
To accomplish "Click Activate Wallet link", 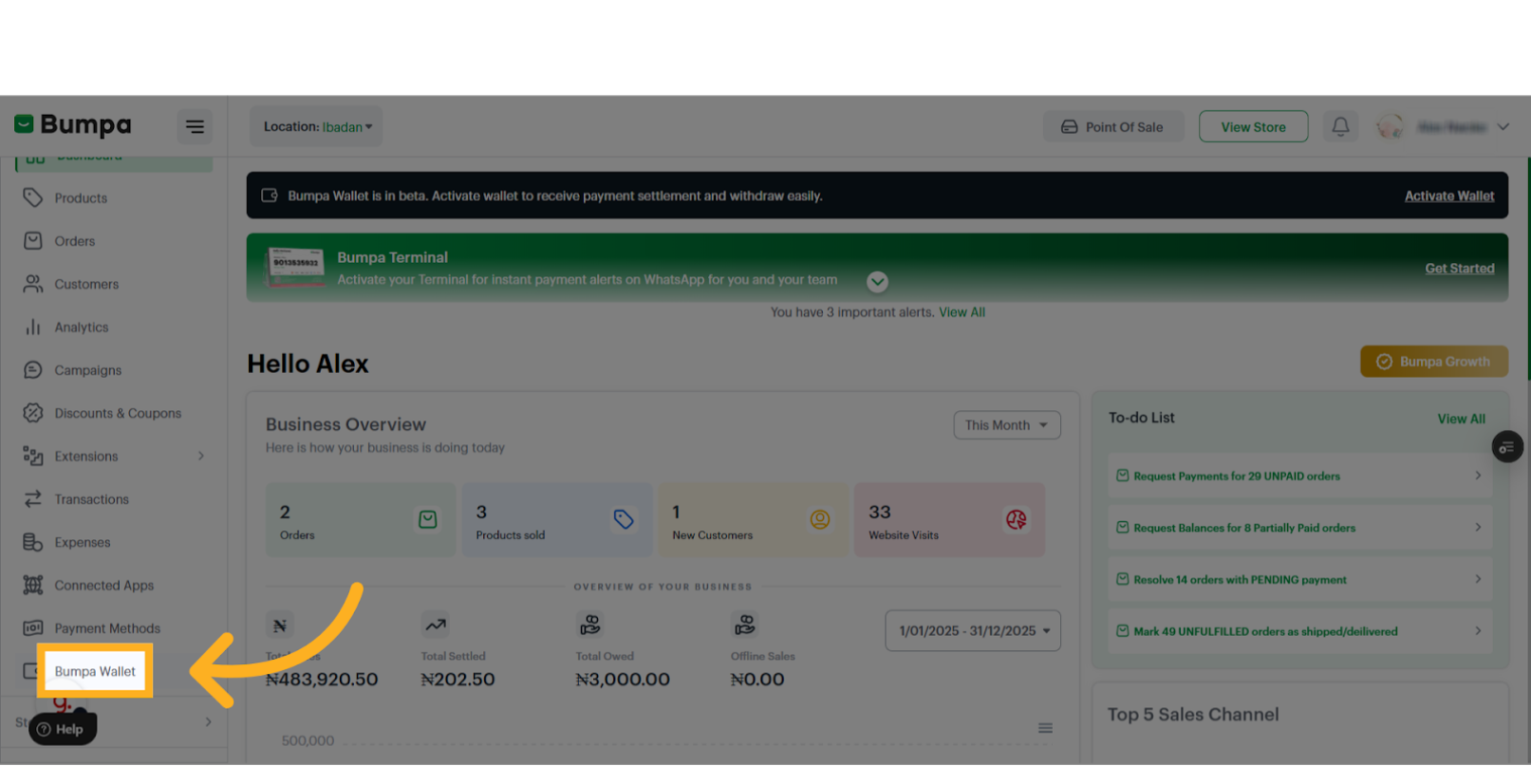I will [1449, 196].
